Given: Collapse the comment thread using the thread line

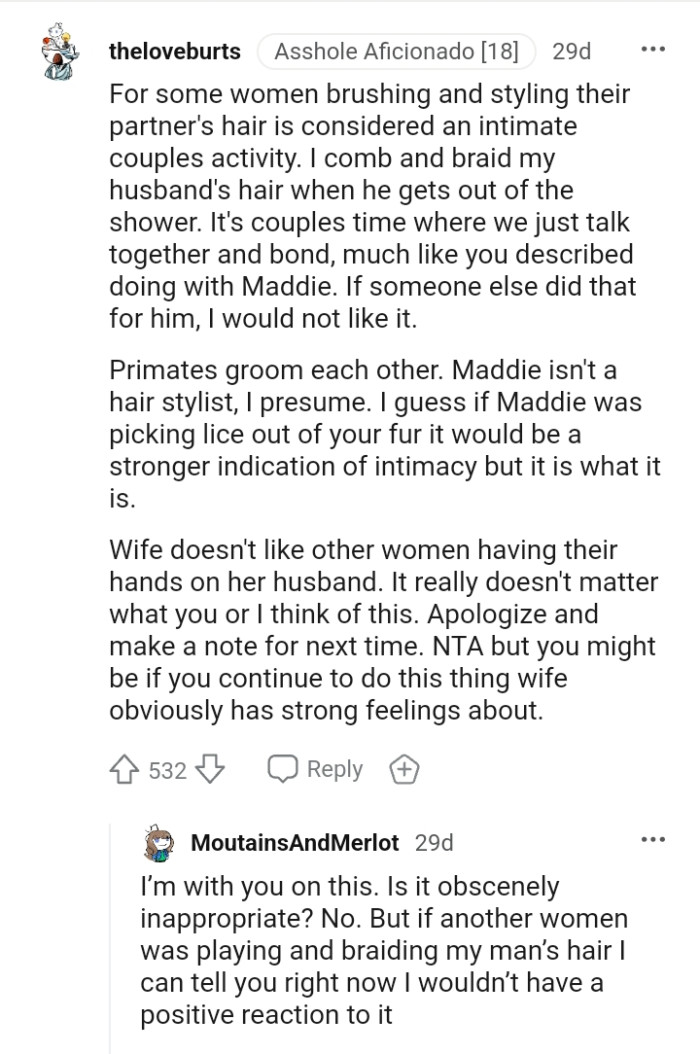Looking at the screenshot, I should [x=108, y=950].
